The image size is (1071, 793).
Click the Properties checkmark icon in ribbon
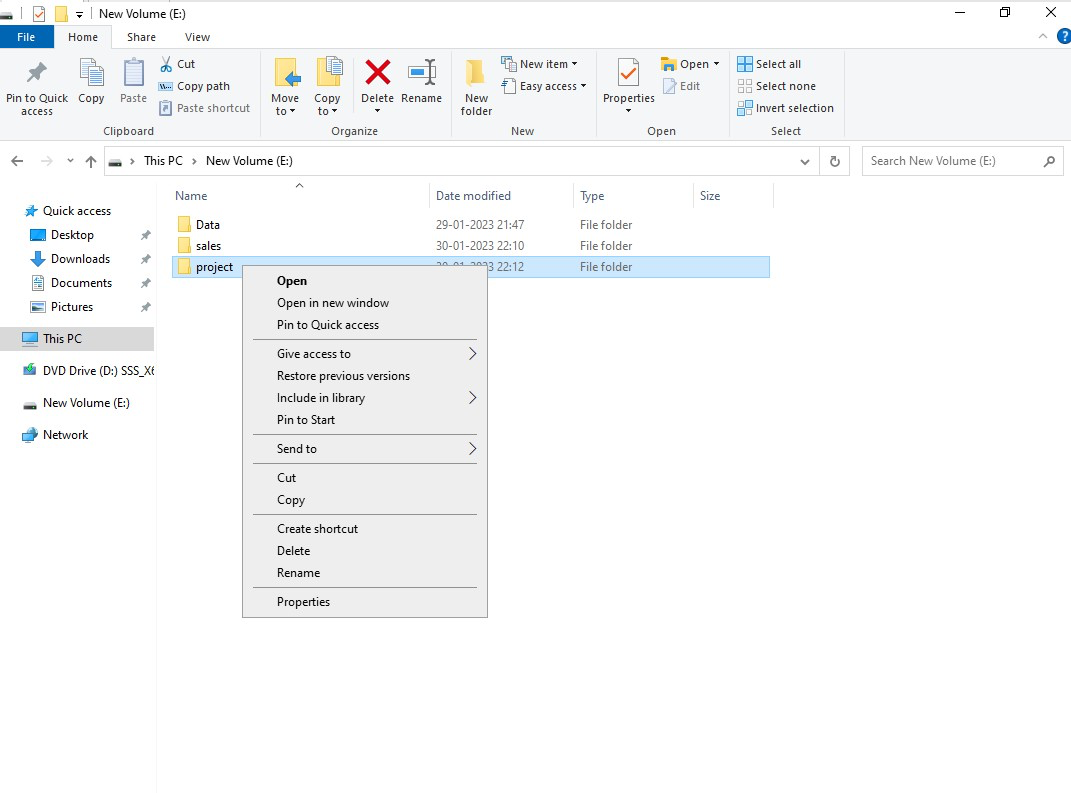click(628, 73)
